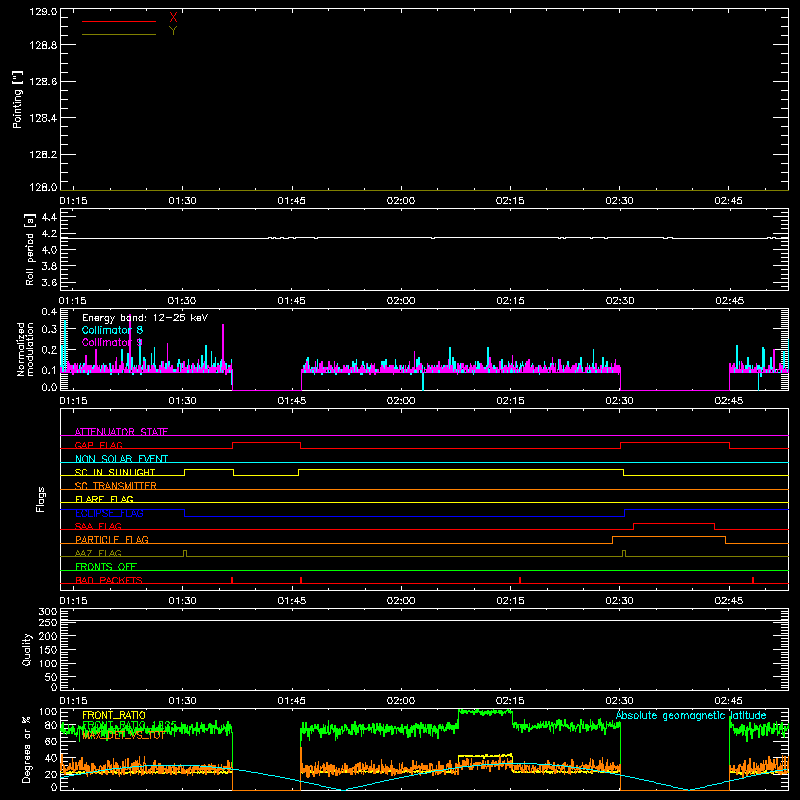800x800 pixels.
Task: Click the Quality axis title
Action: tap(27, 649)
